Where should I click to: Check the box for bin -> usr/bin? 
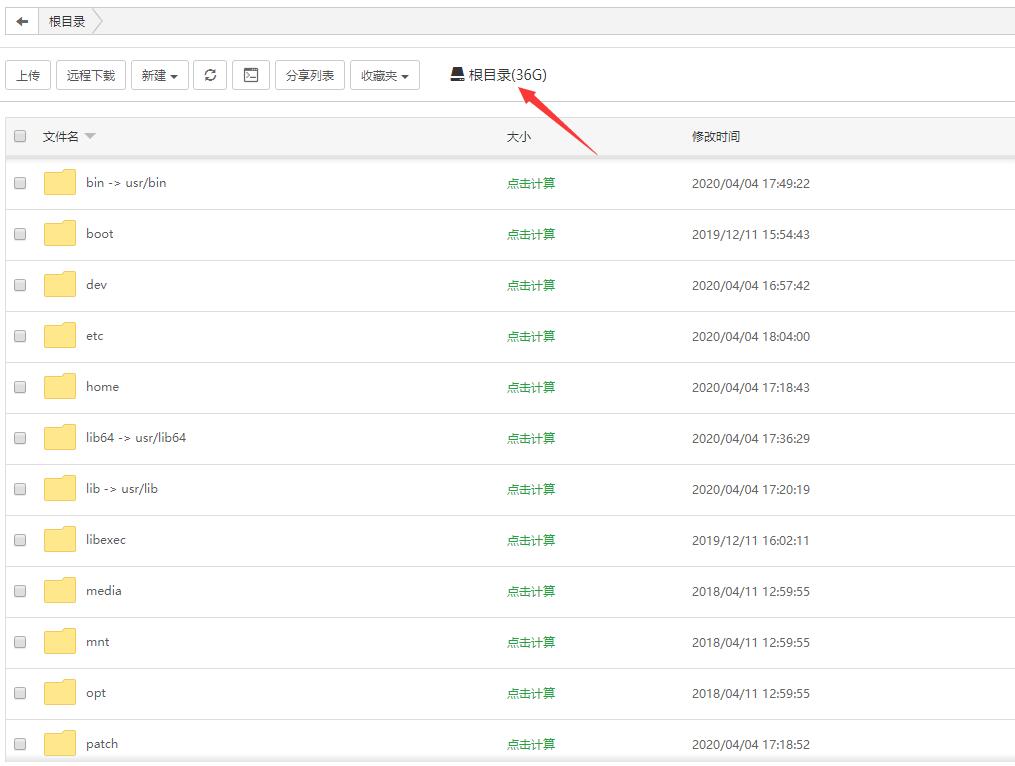(20, 183)
